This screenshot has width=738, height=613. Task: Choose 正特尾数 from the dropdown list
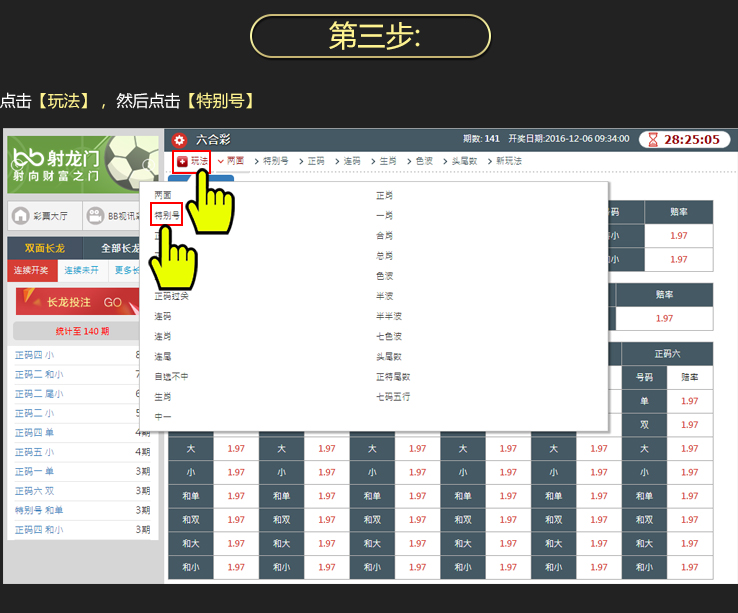click(392, 377)
